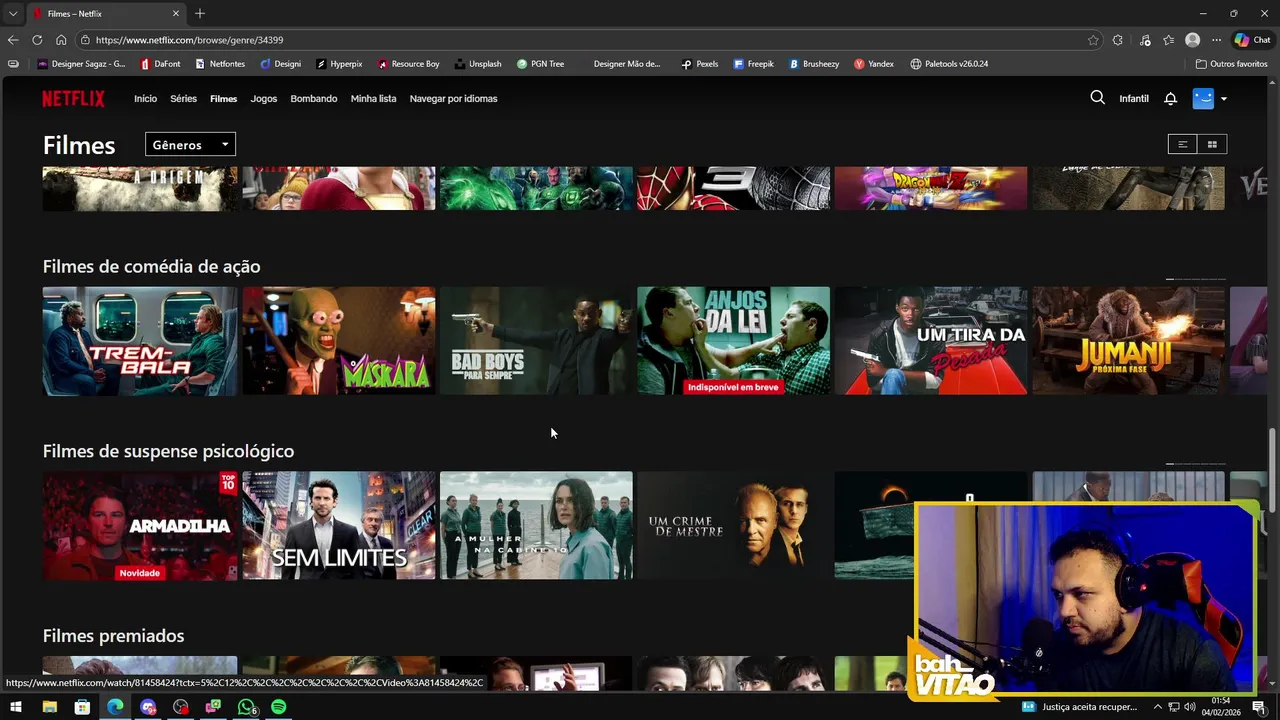This screenshot has width=1280, height=720.
Task: Open the Outros favoritos folder
Action: 1231,64
